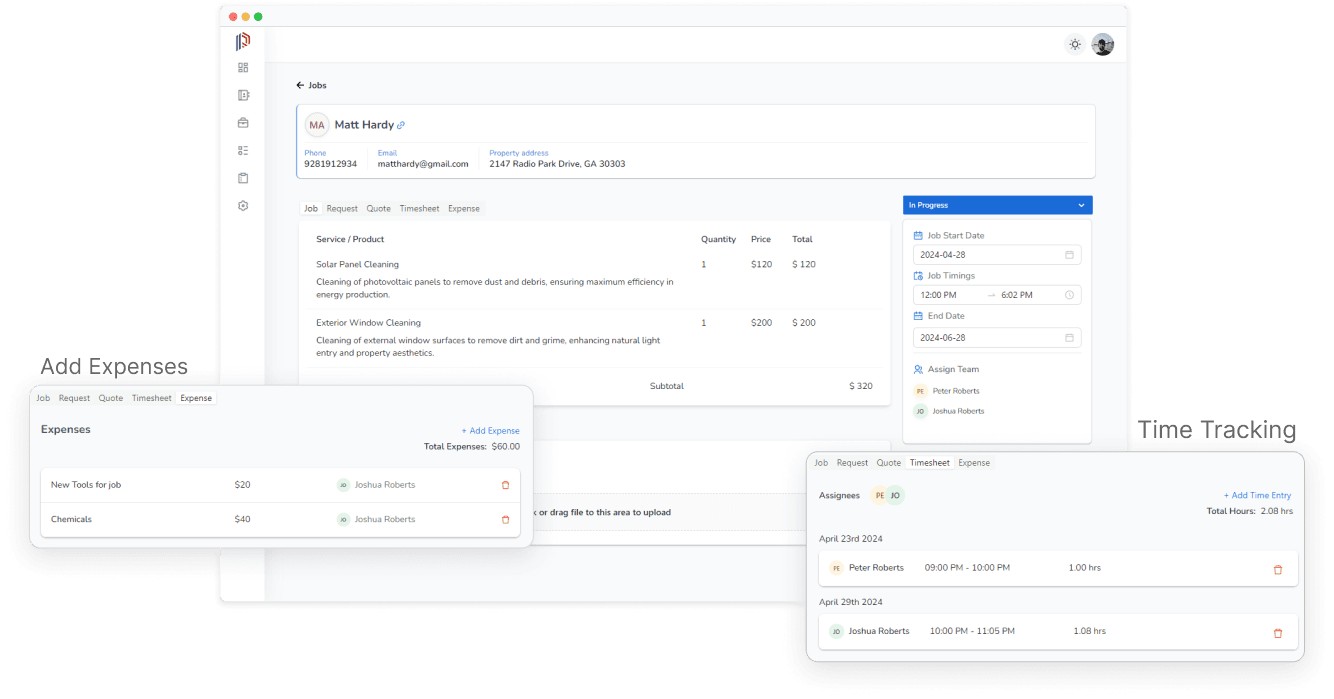Click the + Add Expense link
This screenshot has height=699, width=1334.
490,430
